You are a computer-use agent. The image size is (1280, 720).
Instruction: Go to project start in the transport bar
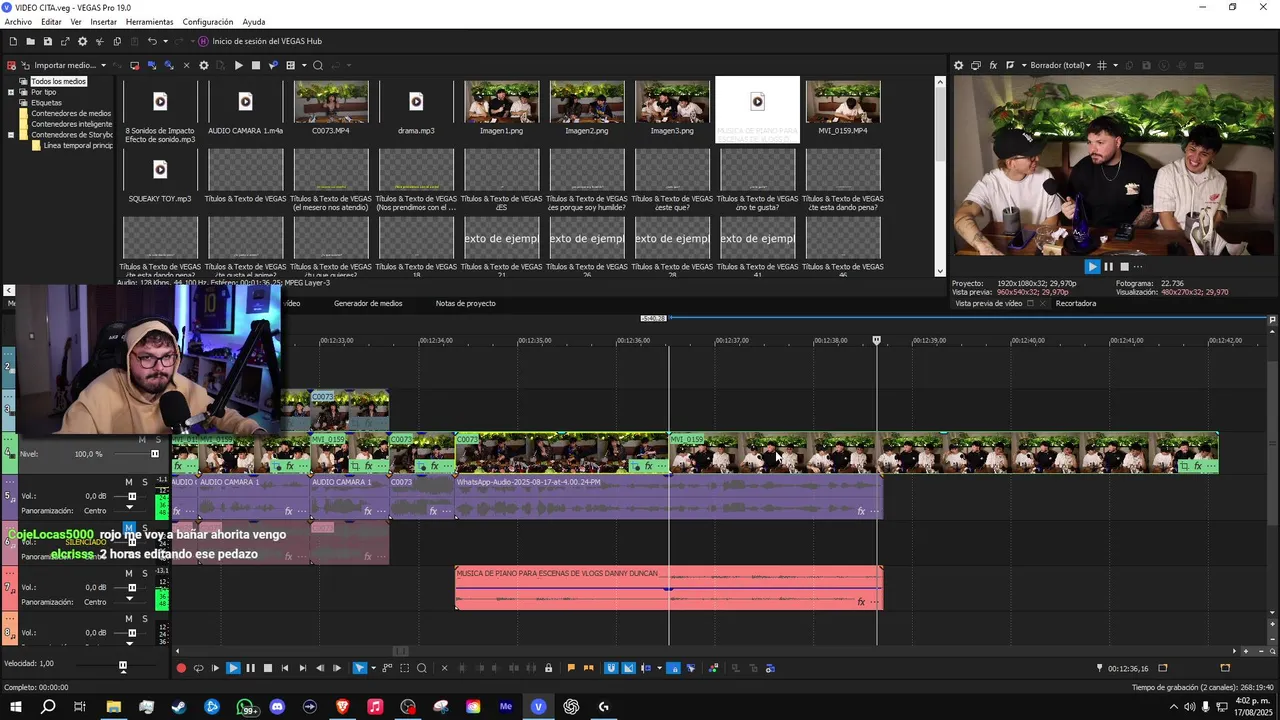coord(285,668)
